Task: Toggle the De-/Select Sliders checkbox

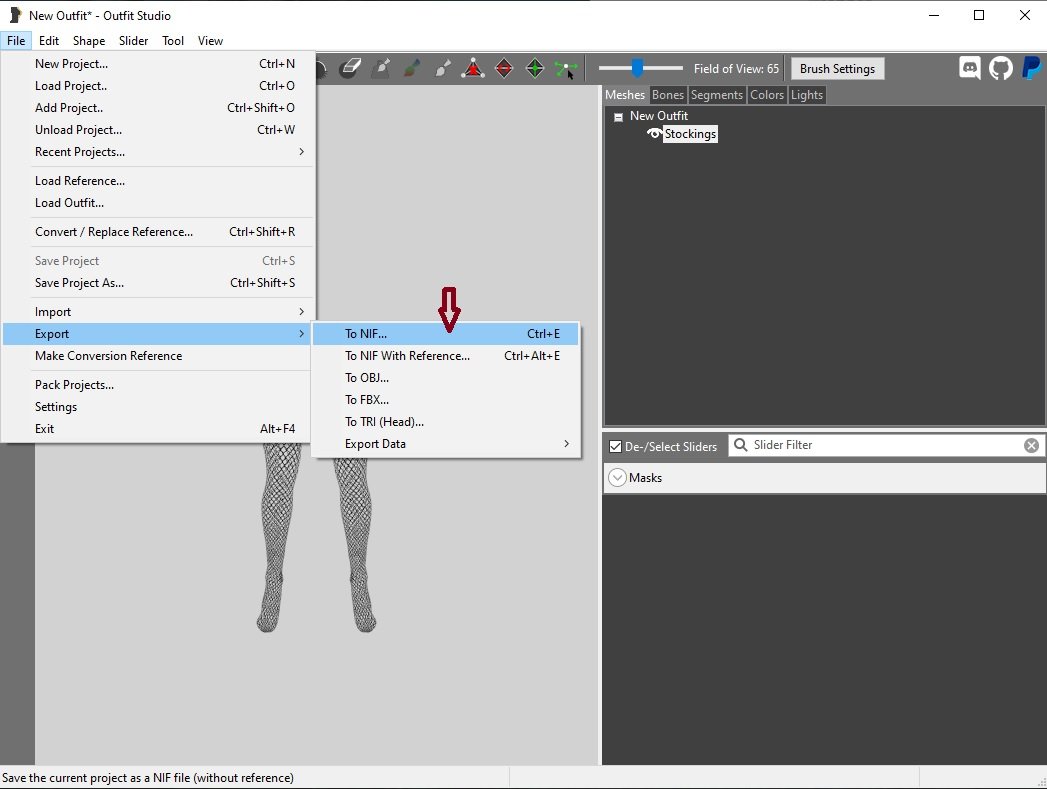Action: [x=615, y=446]
